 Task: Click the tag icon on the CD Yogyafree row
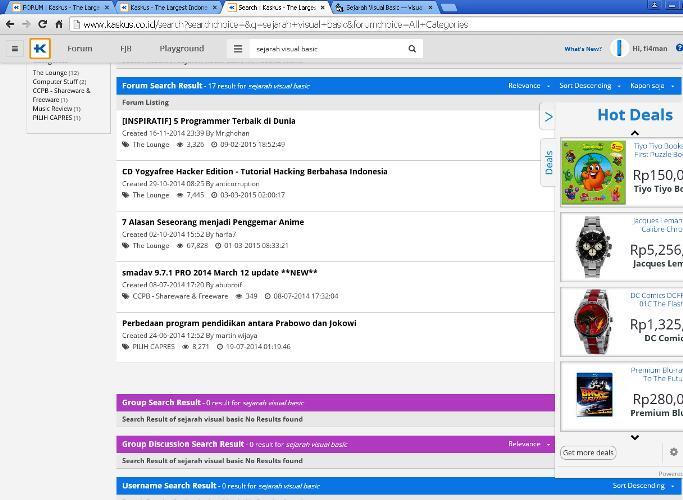click(125, 195)
